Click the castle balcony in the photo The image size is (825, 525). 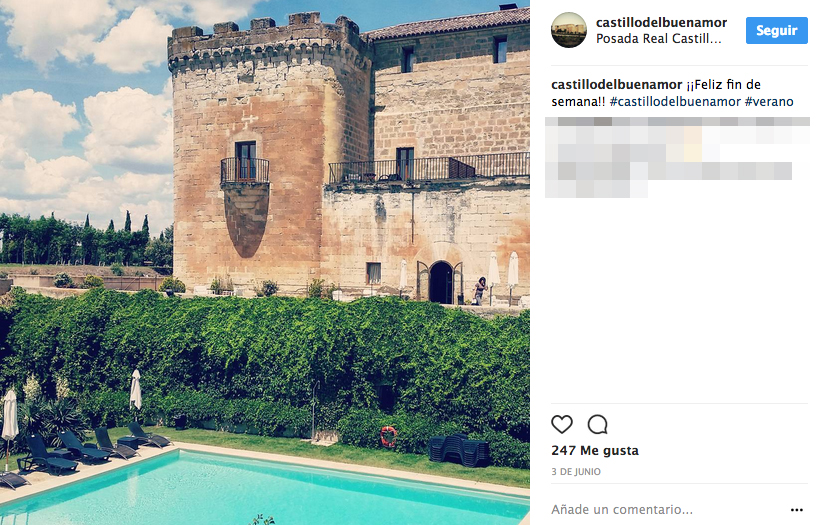(245, 170)
